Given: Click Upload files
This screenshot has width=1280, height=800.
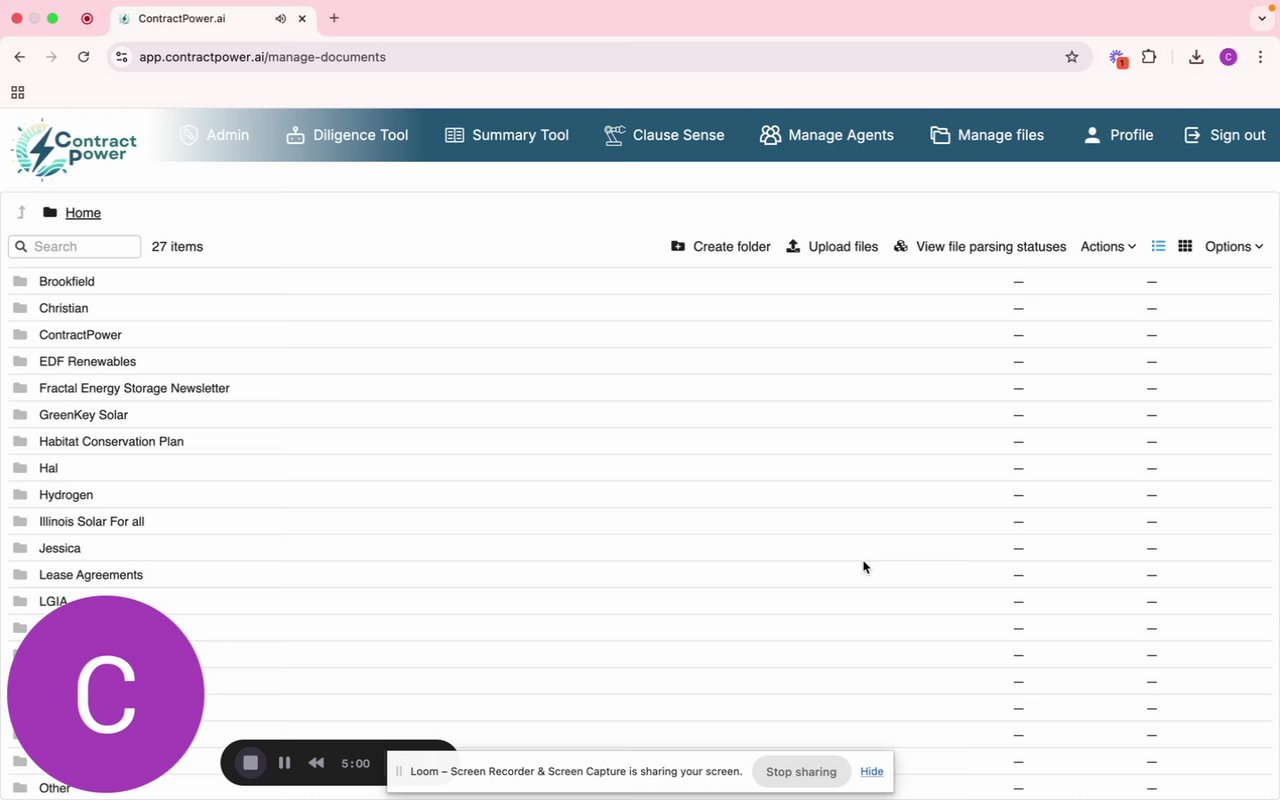Looking at the screenshot, I should click(832, 247).
